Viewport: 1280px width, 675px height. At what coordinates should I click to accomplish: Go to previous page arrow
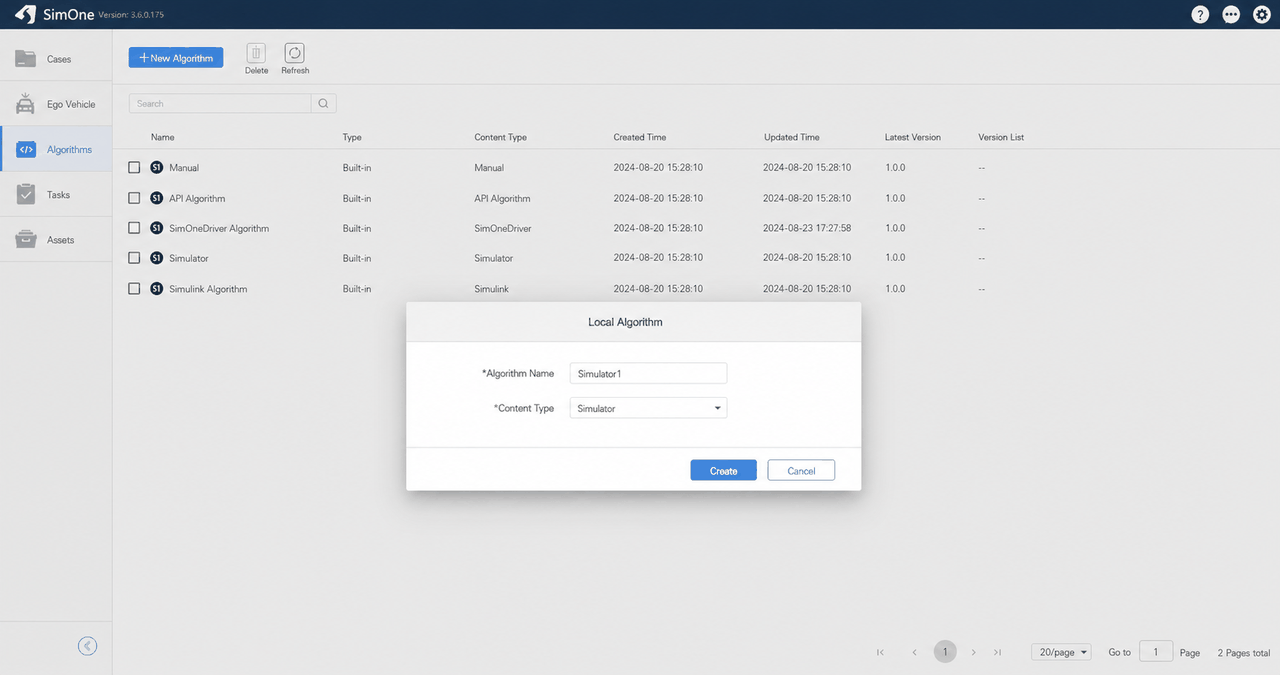914,652
